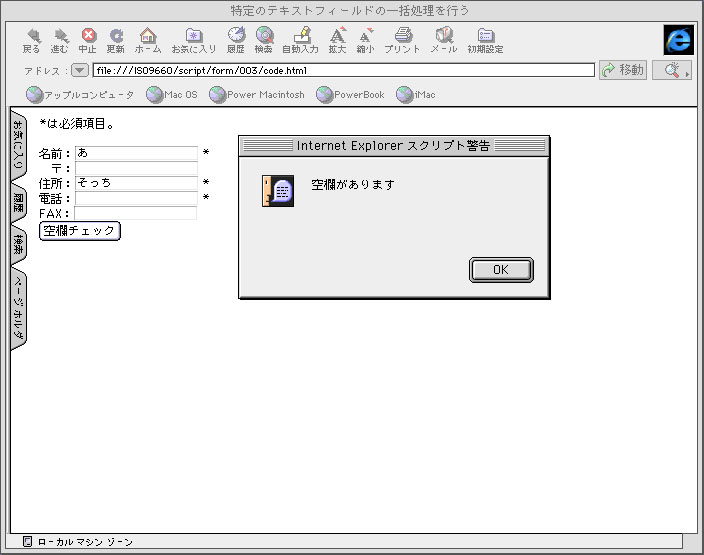This screenshot has width=704, height=555.
Task: Click the 〒 postal code field
Action: [x=136, y=168]
